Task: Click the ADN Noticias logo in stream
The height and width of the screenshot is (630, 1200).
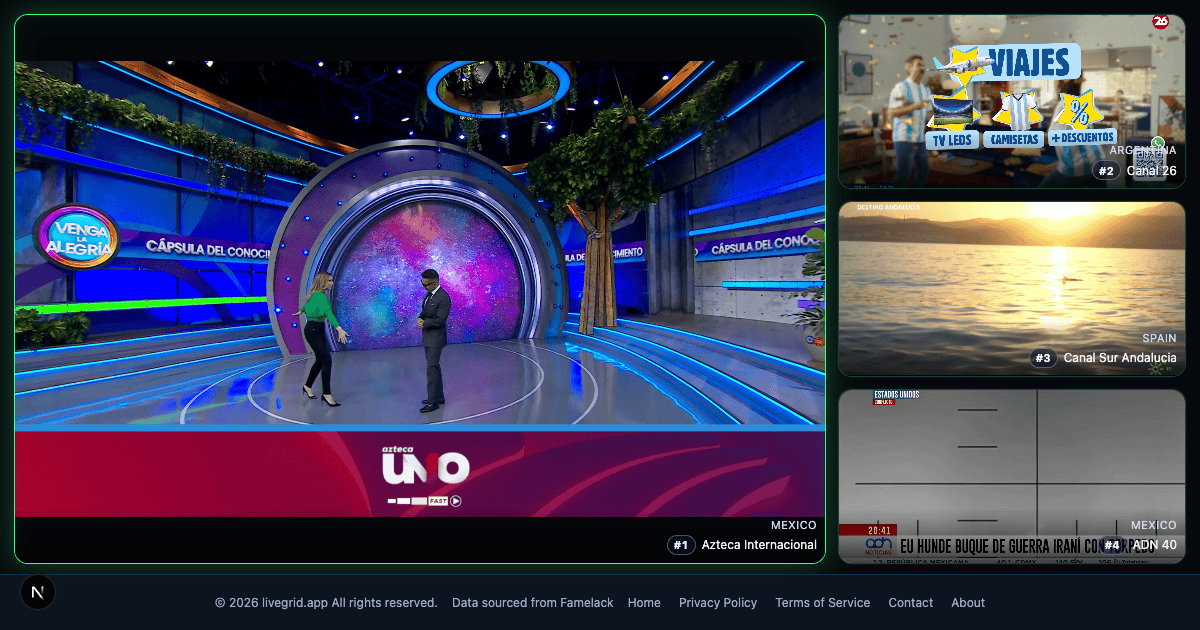Action: [877, 545]
